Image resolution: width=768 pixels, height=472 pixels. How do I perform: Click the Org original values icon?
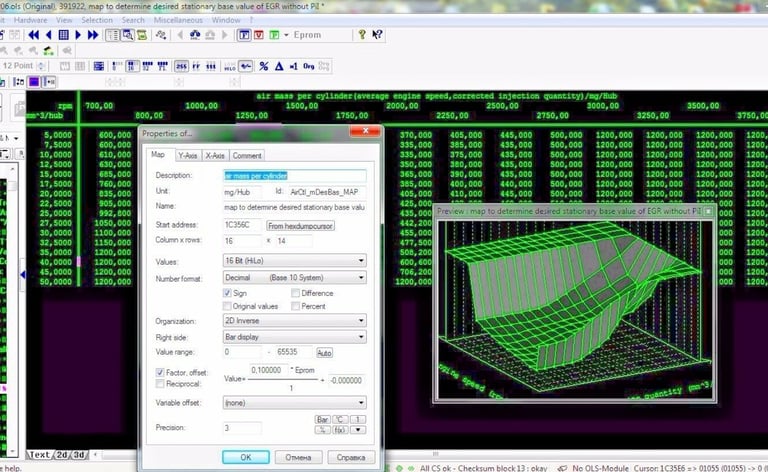[309, 66]
